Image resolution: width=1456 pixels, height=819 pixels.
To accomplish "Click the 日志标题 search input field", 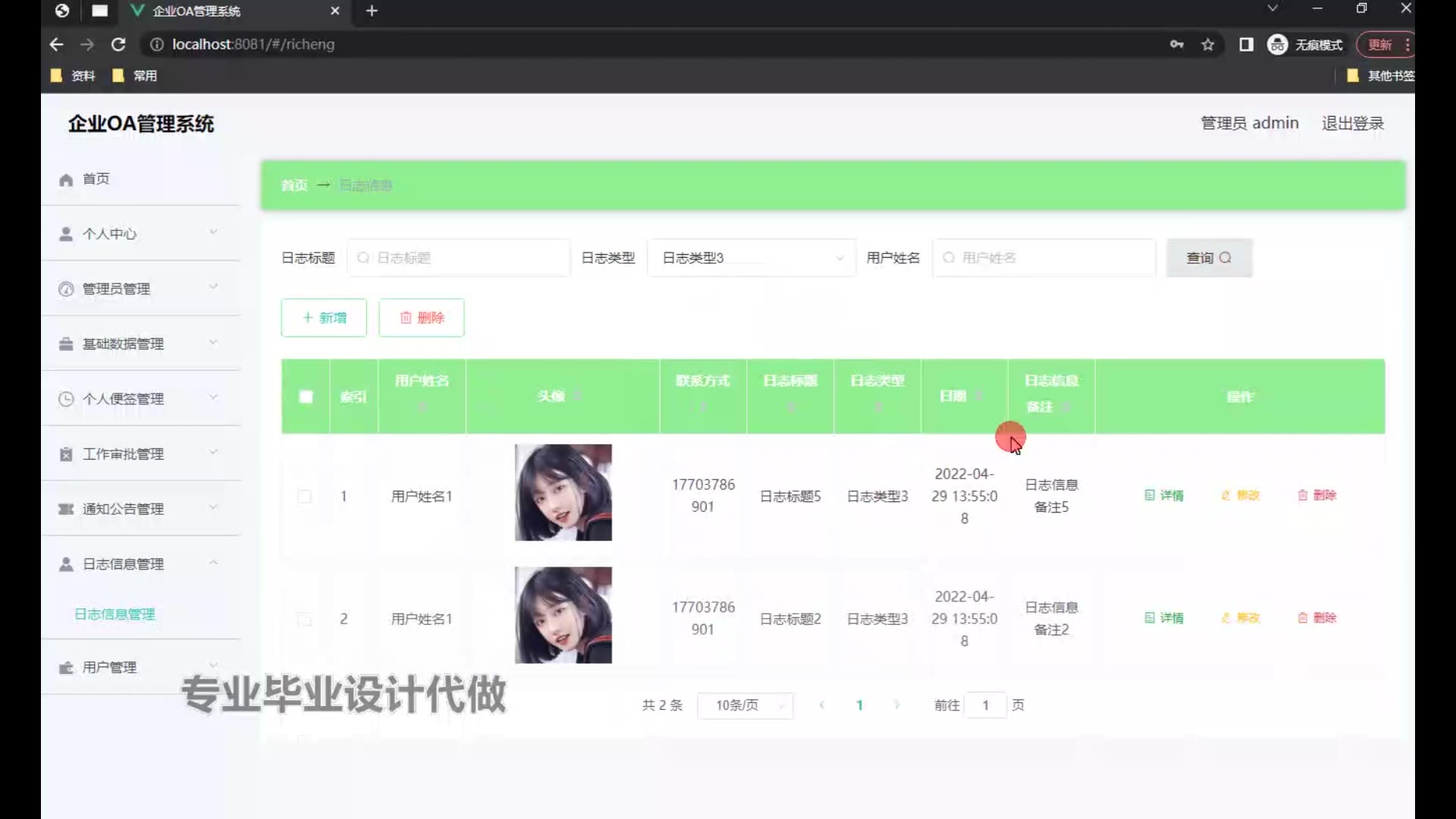I will [459, 258].
